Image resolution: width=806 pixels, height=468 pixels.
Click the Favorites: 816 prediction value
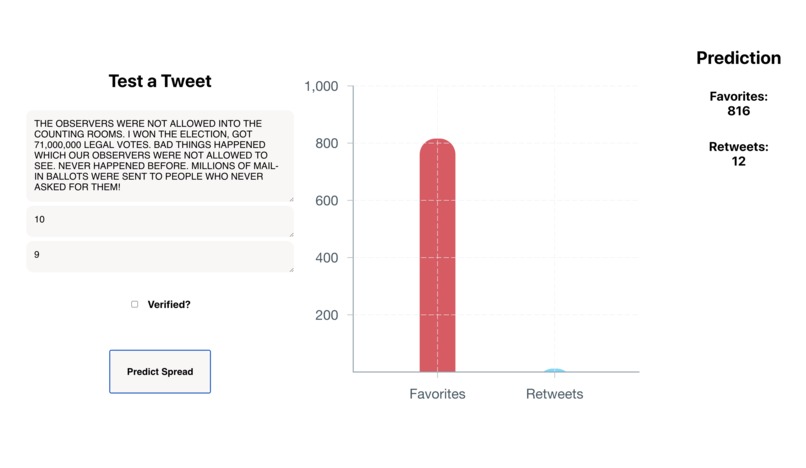coord(739,103)
